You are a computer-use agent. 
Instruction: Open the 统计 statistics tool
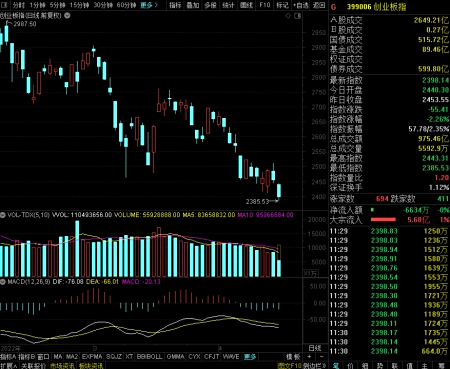coord(228,5)
